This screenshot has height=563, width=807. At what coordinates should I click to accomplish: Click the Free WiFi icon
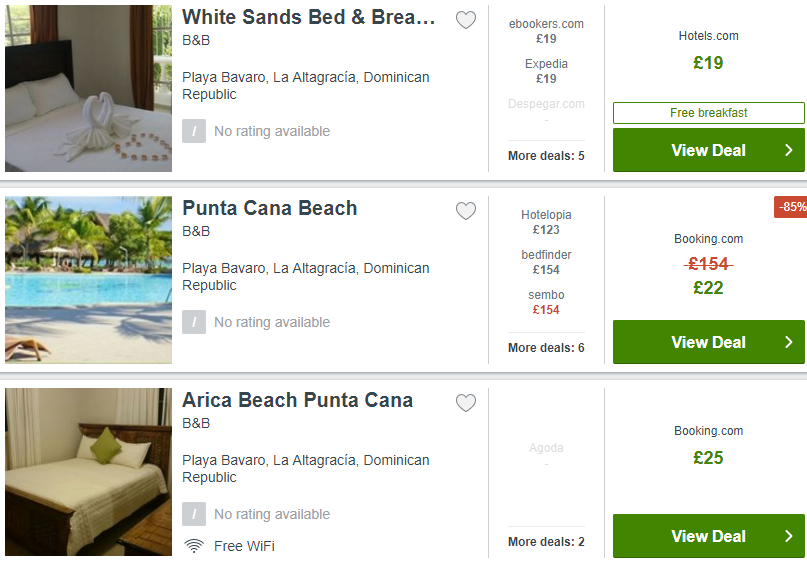pyautogui.click(x=194, y=546)
